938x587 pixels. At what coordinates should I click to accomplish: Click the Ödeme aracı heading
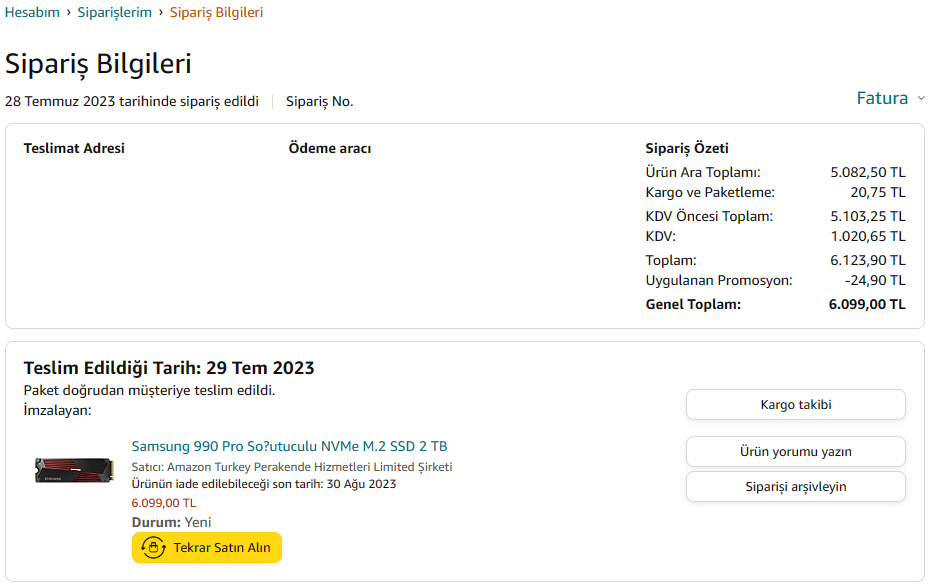coord(329,149)
